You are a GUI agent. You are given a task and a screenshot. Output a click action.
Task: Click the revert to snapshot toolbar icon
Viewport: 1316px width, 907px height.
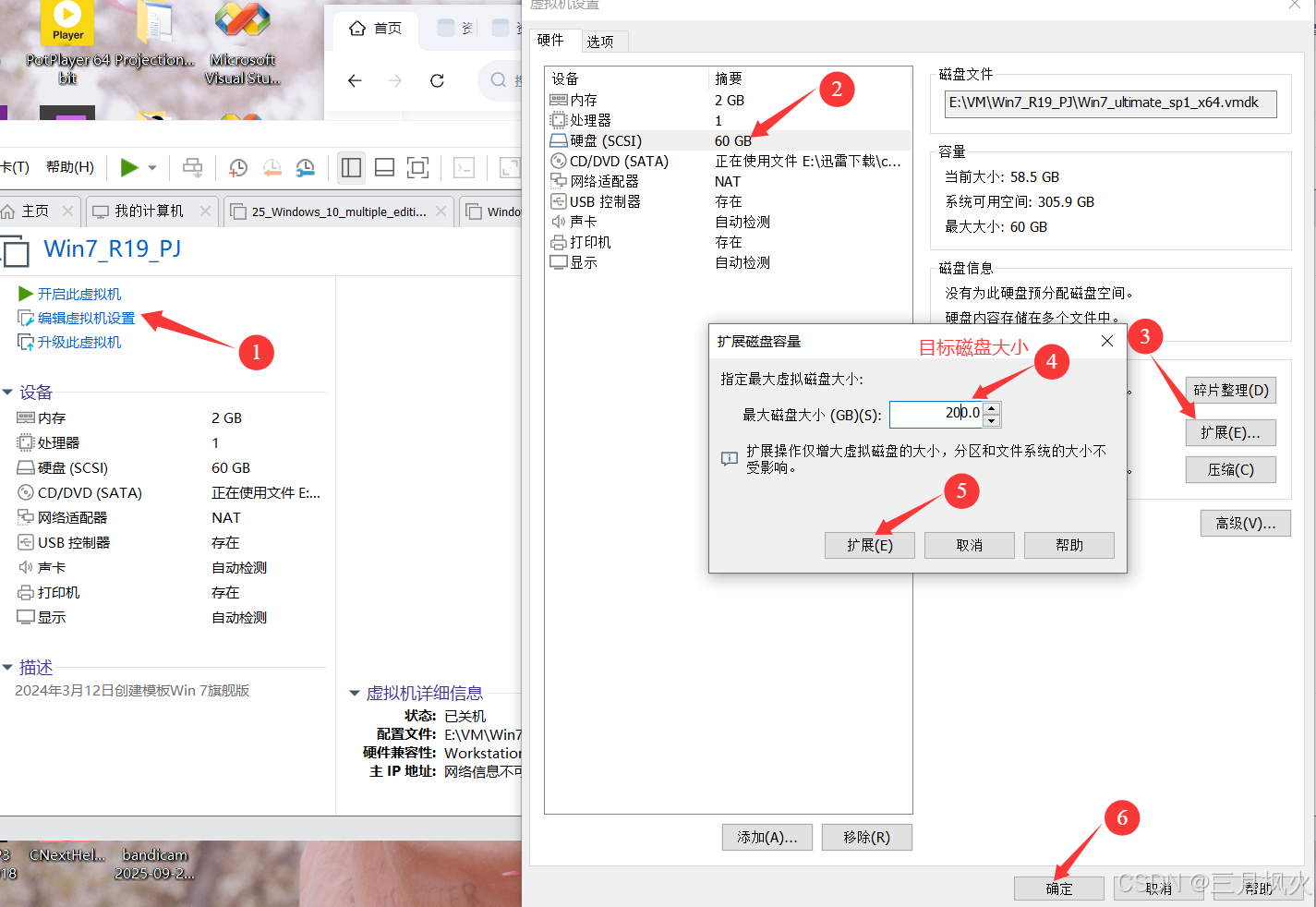point(272,167)
